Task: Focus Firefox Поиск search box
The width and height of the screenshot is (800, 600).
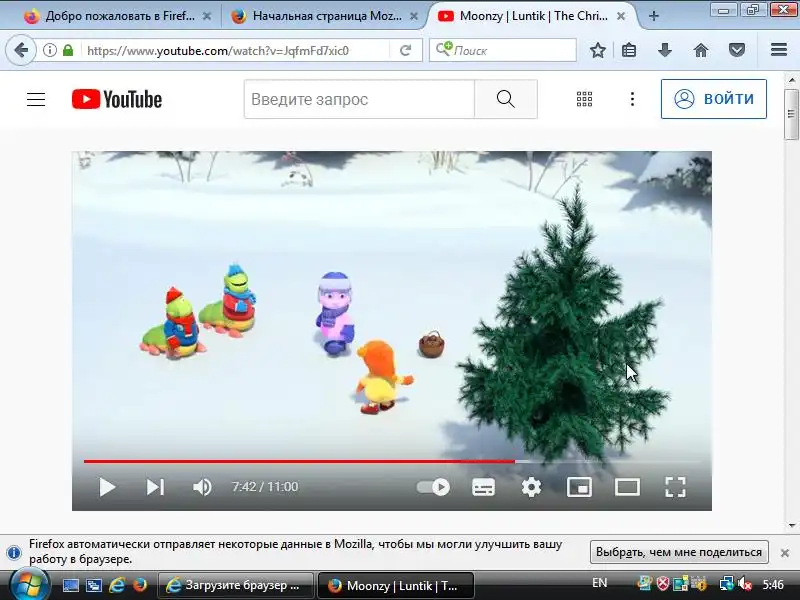Action: (503, 50)
